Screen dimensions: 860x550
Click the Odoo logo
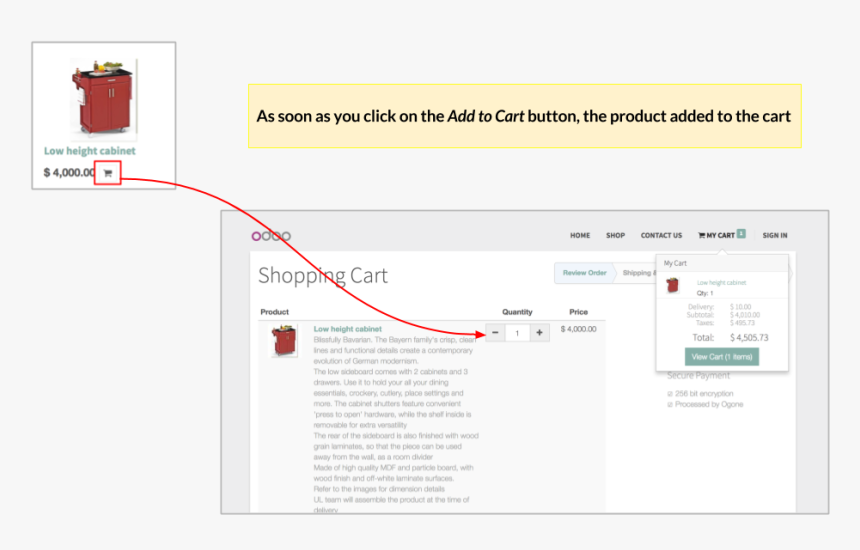point(271,236)
